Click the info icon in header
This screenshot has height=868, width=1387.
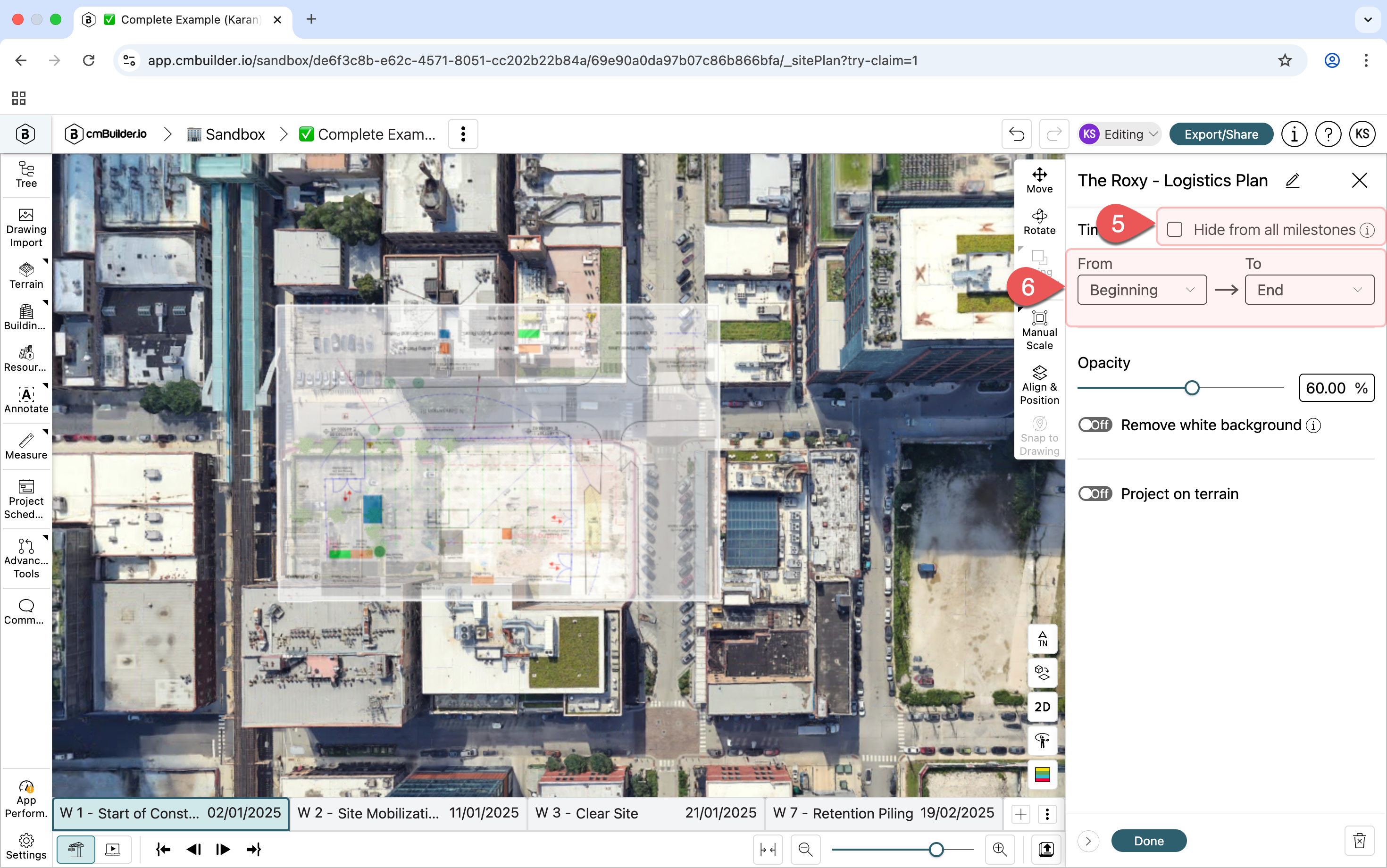coord(1294,134)
